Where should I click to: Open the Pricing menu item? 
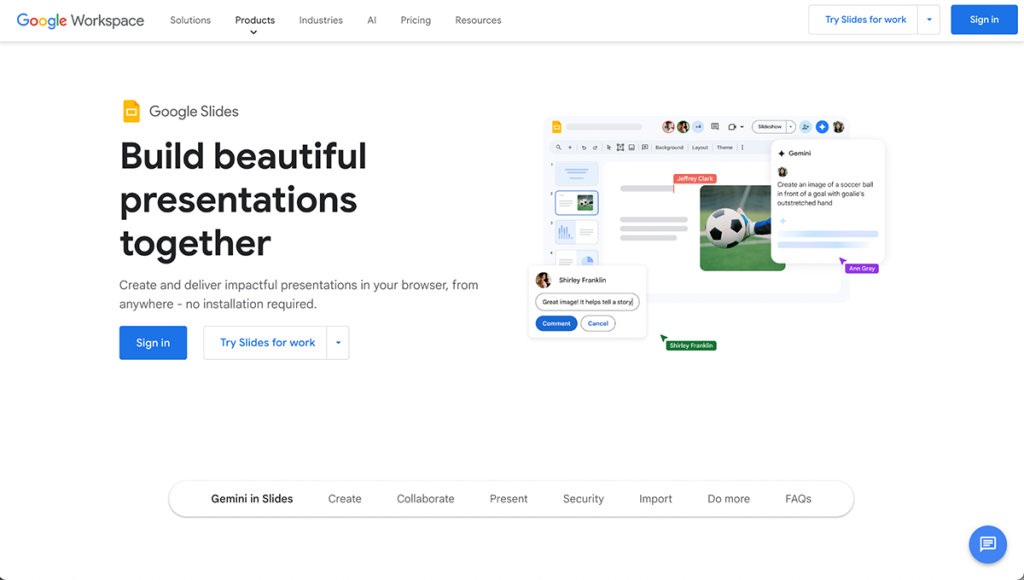click(415, 20)
